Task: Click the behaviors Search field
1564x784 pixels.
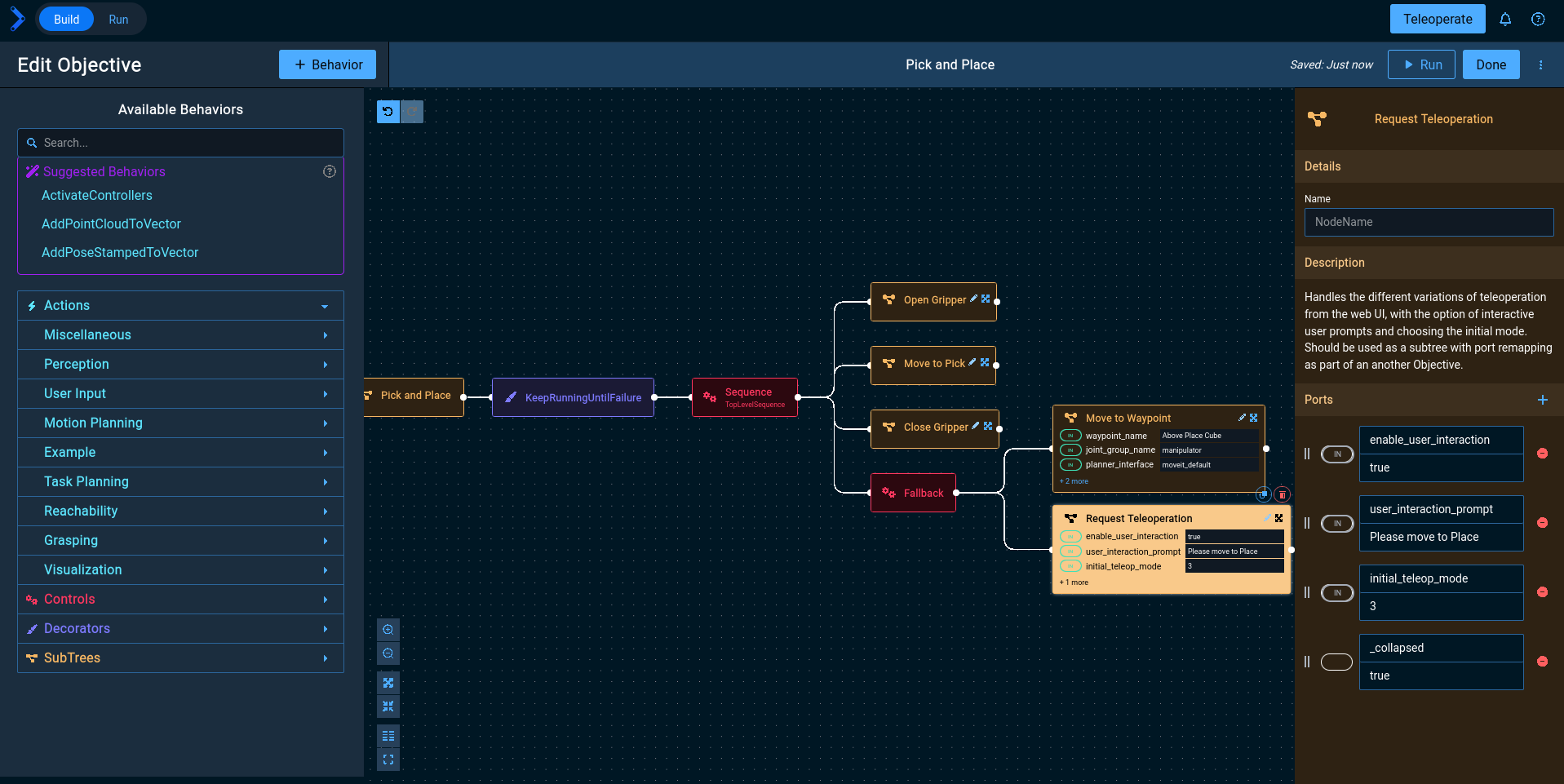Action: point(180,143)
